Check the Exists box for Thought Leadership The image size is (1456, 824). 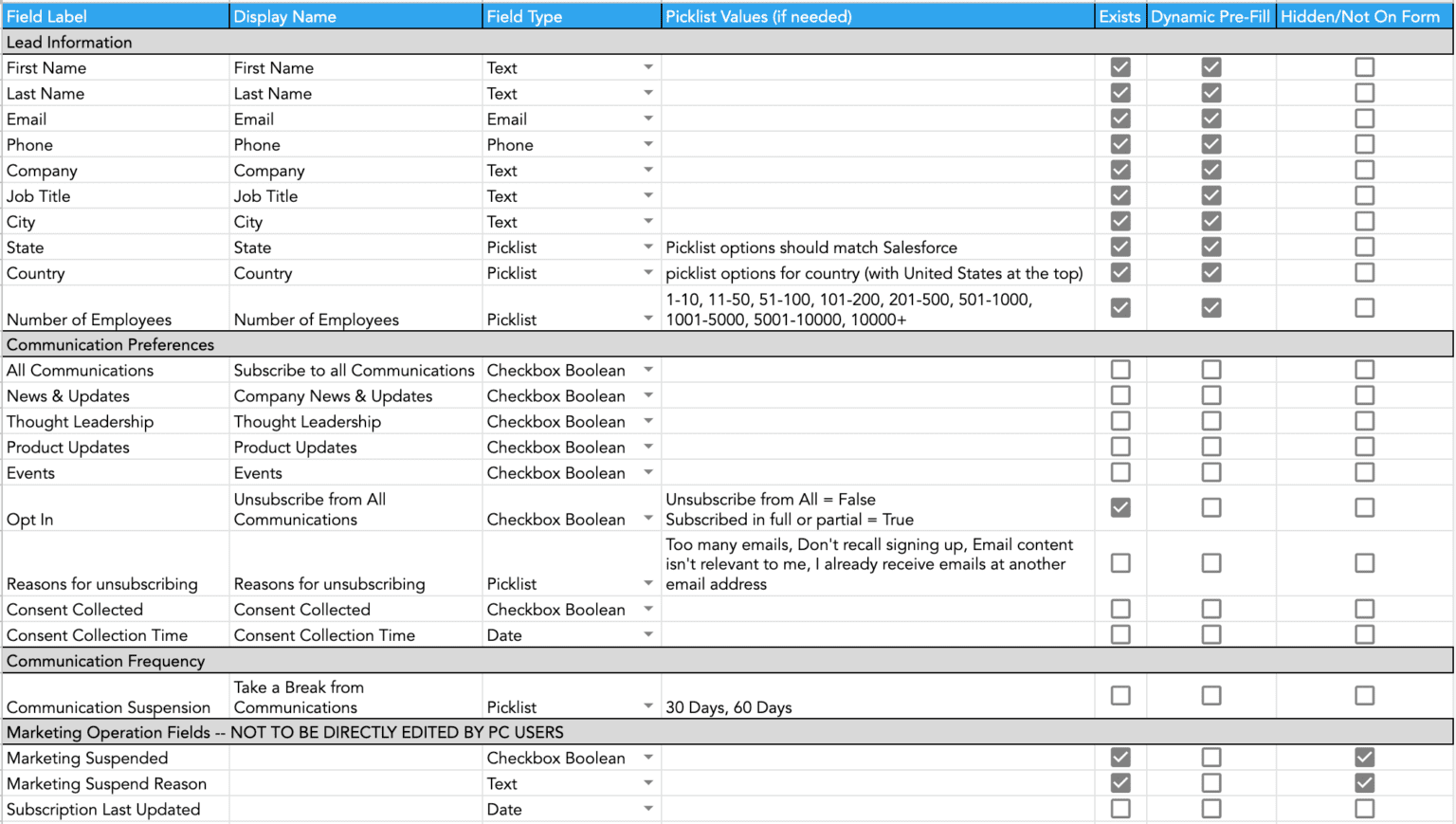point(1119,421)
